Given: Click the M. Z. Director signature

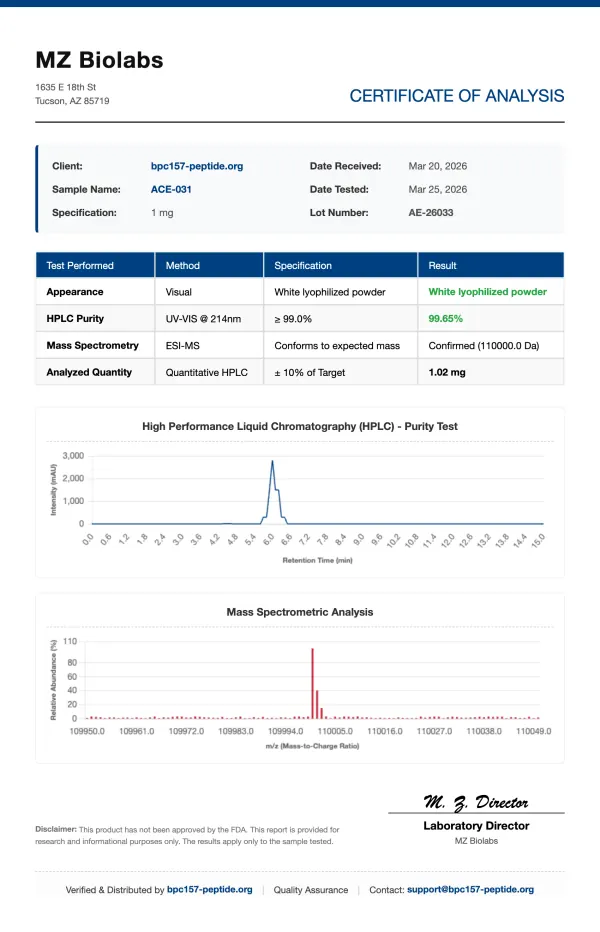Looking at the screenshot, I should coord(476,802).
